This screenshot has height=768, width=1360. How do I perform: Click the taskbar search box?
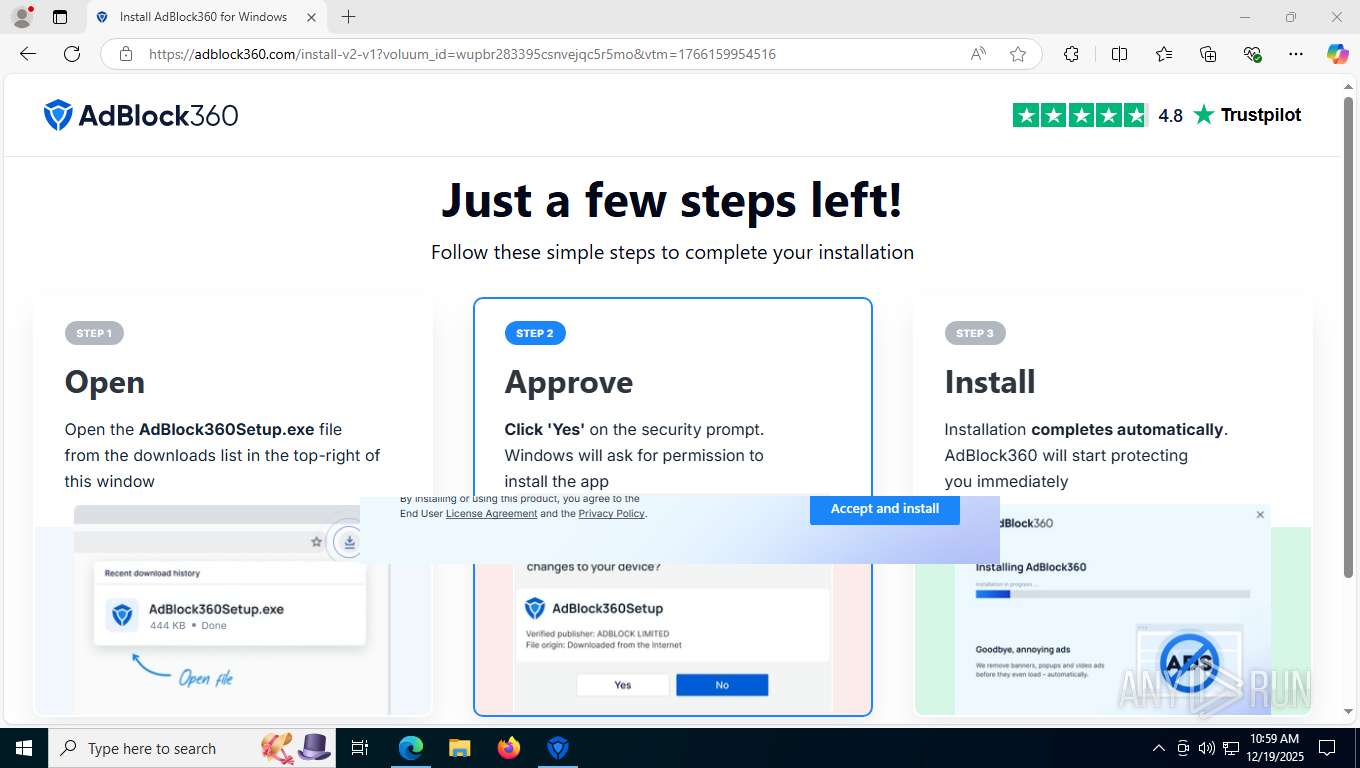click(192, 748)
